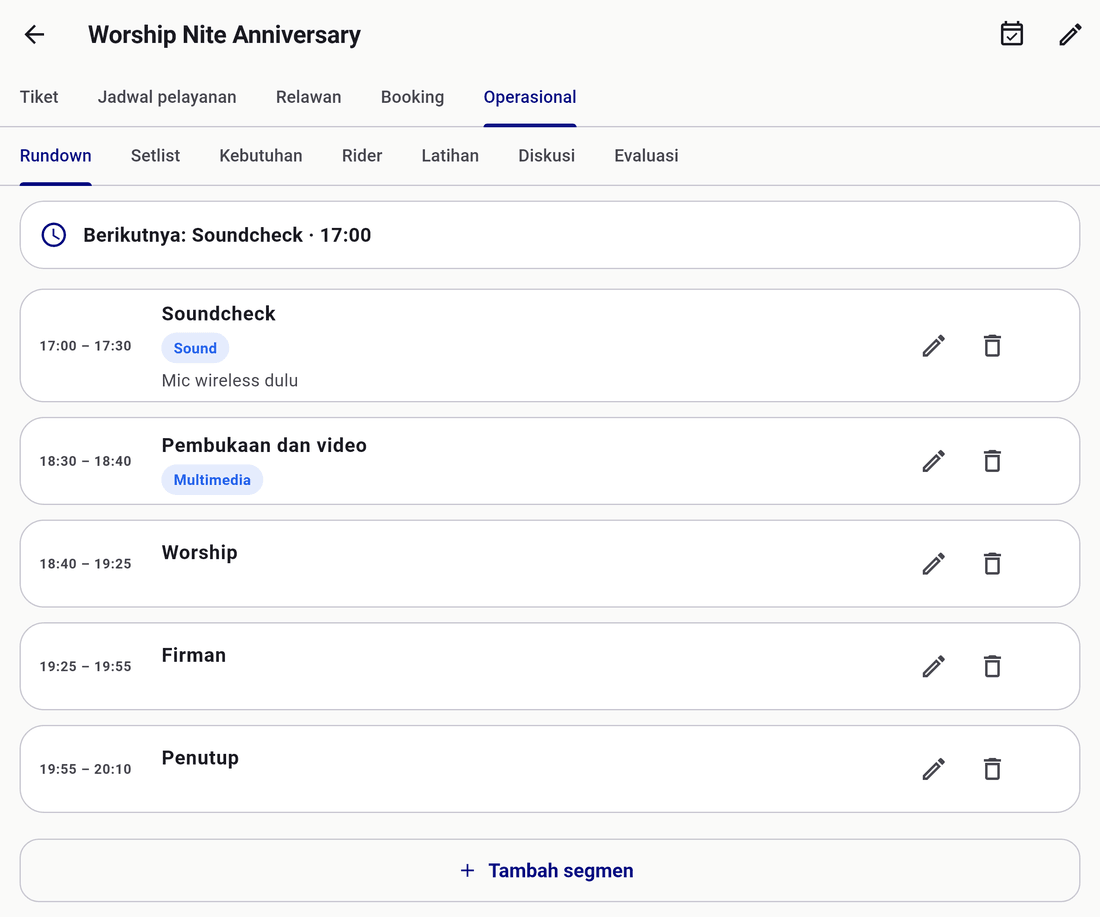Edit the Worship segment

tap(934, 564)
